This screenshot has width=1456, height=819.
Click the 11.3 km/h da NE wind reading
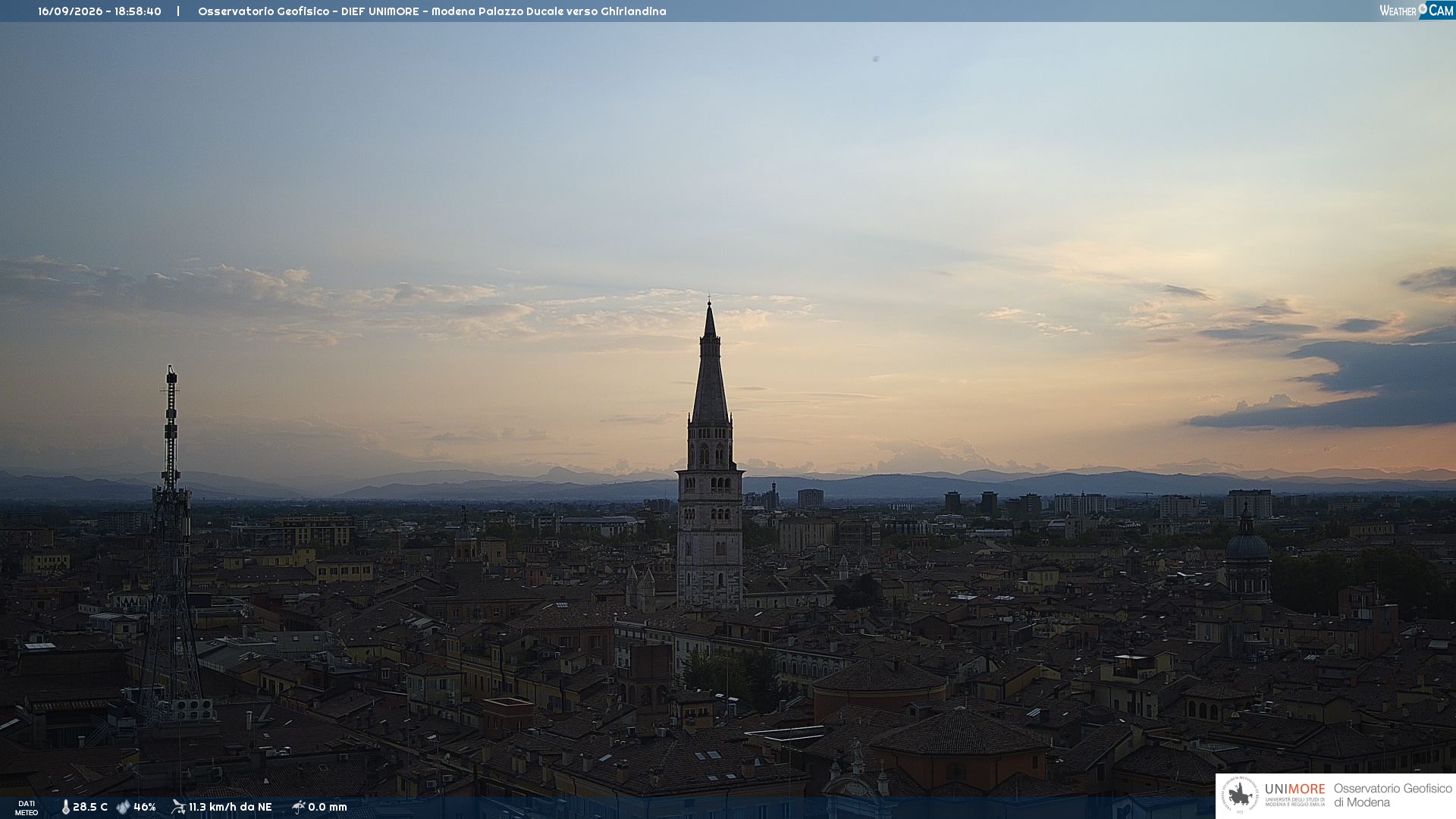tap(231, 808)
